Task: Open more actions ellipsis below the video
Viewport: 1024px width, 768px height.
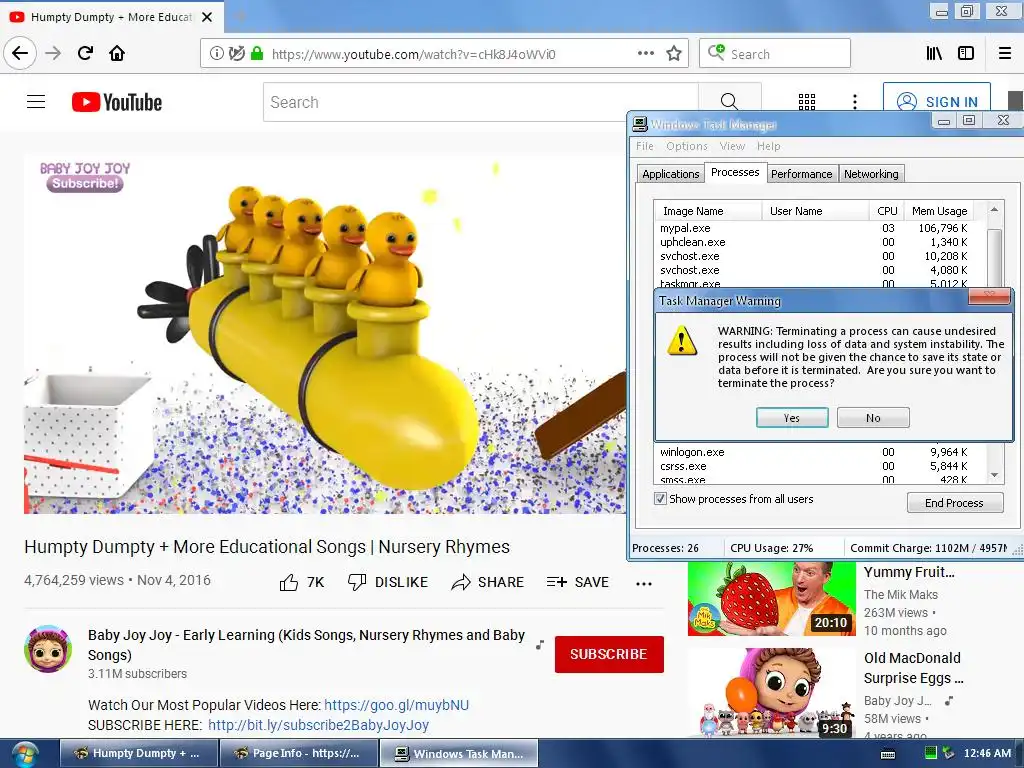Action: [x=644, y=584]
